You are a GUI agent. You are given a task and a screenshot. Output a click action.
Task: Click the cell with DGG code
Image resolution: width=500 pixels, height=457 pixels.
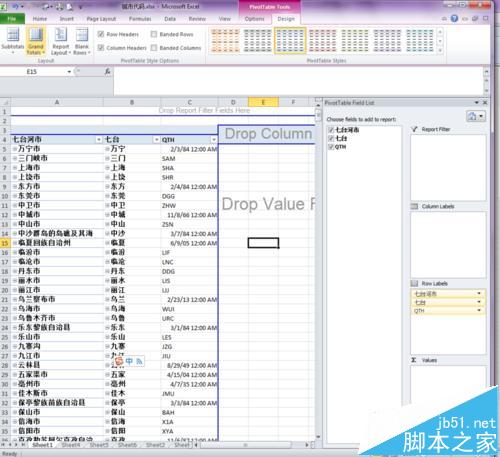point(189,196)
